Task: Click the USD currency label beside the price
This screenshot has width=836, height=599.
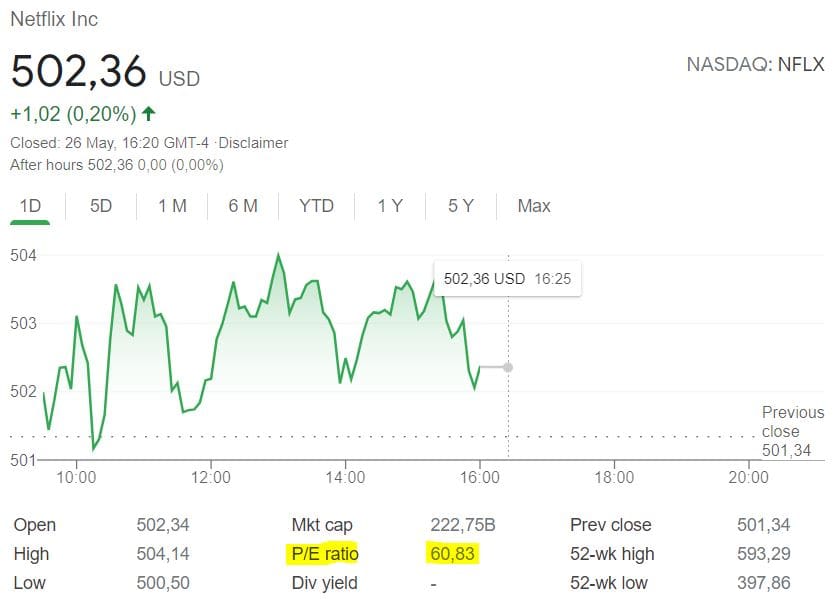Action: (179, 79)
